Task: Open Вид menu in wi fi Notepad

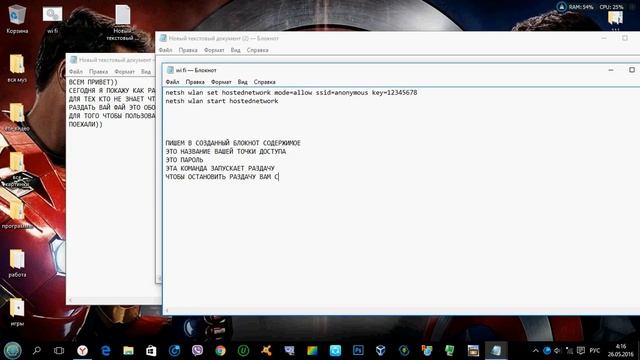Action: point(242,82)
